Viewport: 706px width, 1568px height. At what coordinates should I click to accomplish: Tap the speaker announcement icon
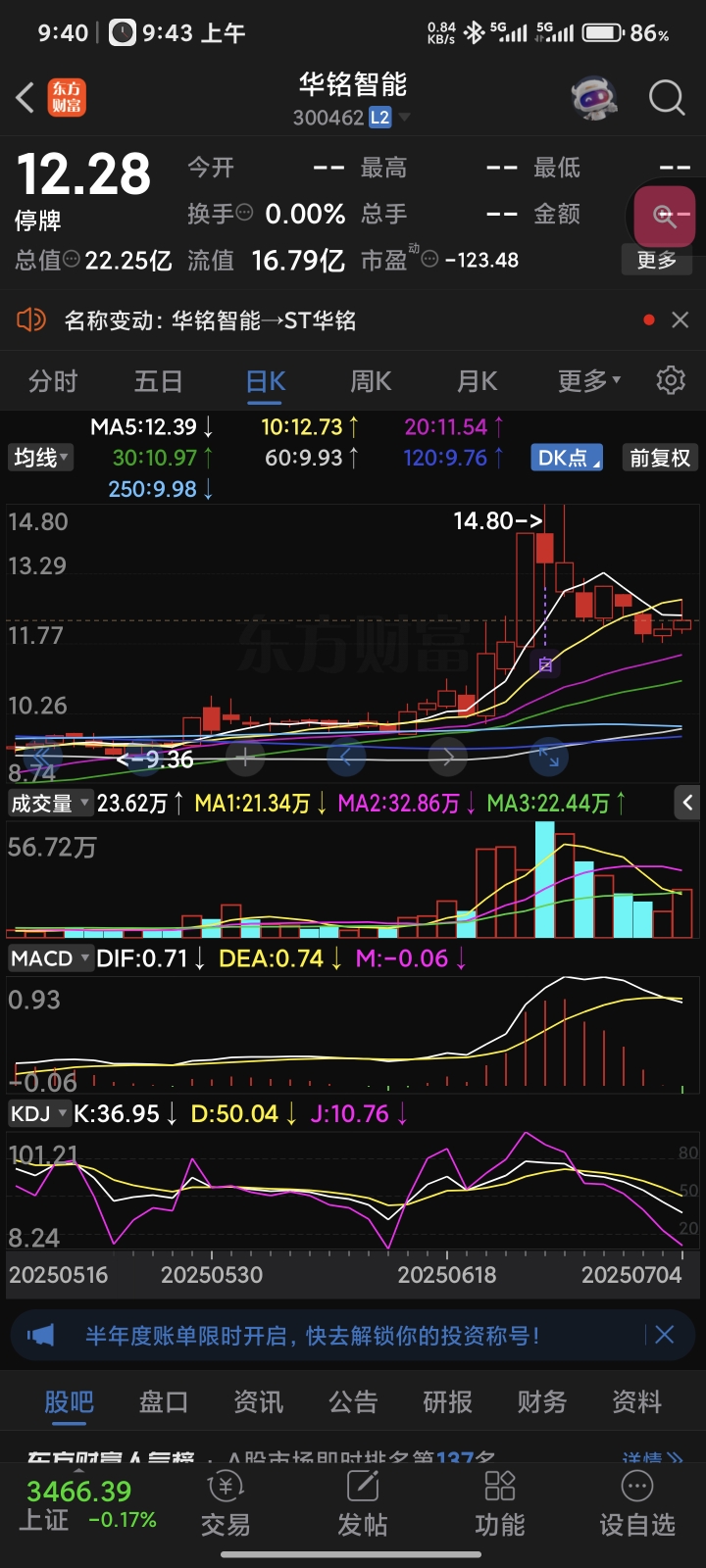coord(31,319)
